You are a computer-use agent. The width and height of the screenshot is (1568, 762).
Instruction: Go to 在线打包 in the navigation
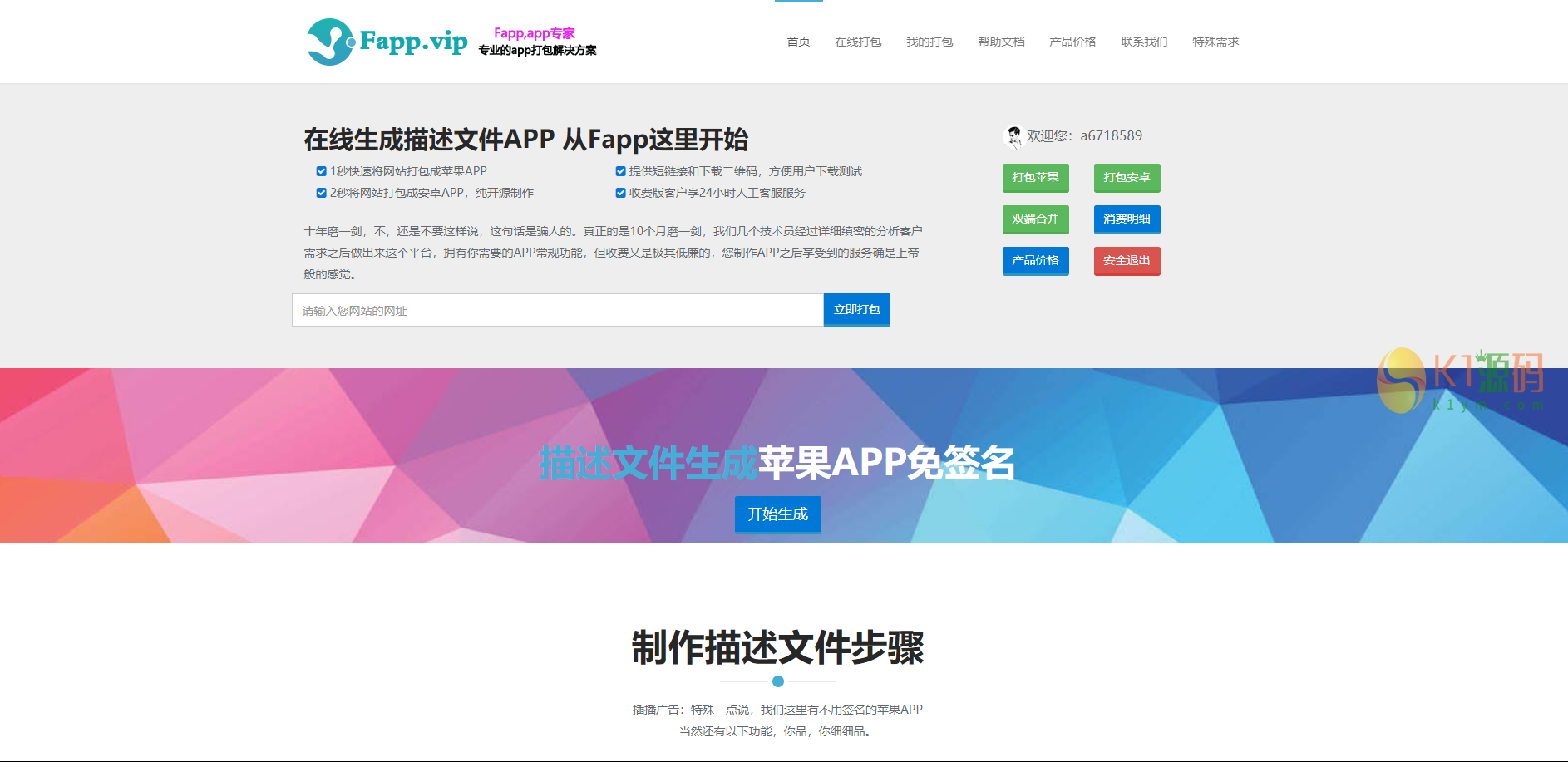pos(858,42)
